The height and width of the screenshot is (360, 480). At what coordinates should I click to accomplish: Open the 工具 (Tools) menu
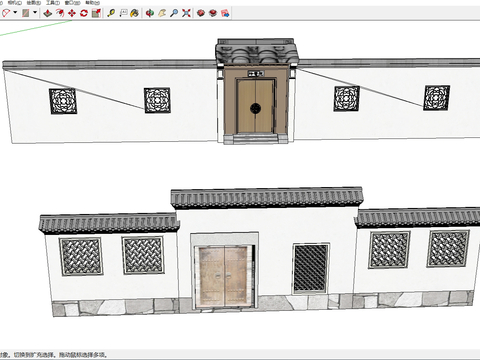tap(53, 2)
